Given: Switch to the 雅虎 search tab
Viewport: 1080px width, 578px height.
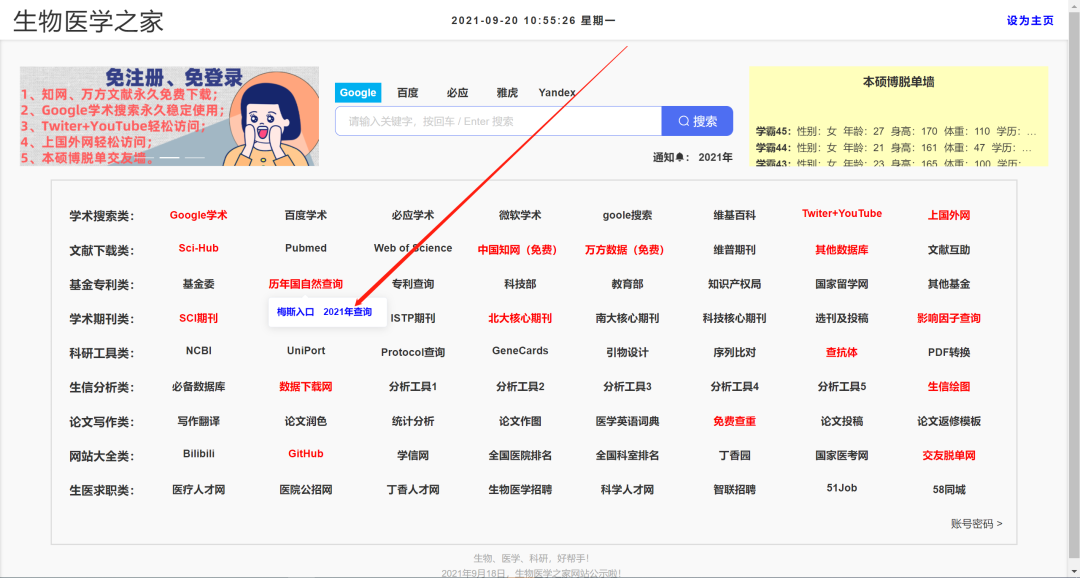Looking at the screenshot, I should click(508, 92).
